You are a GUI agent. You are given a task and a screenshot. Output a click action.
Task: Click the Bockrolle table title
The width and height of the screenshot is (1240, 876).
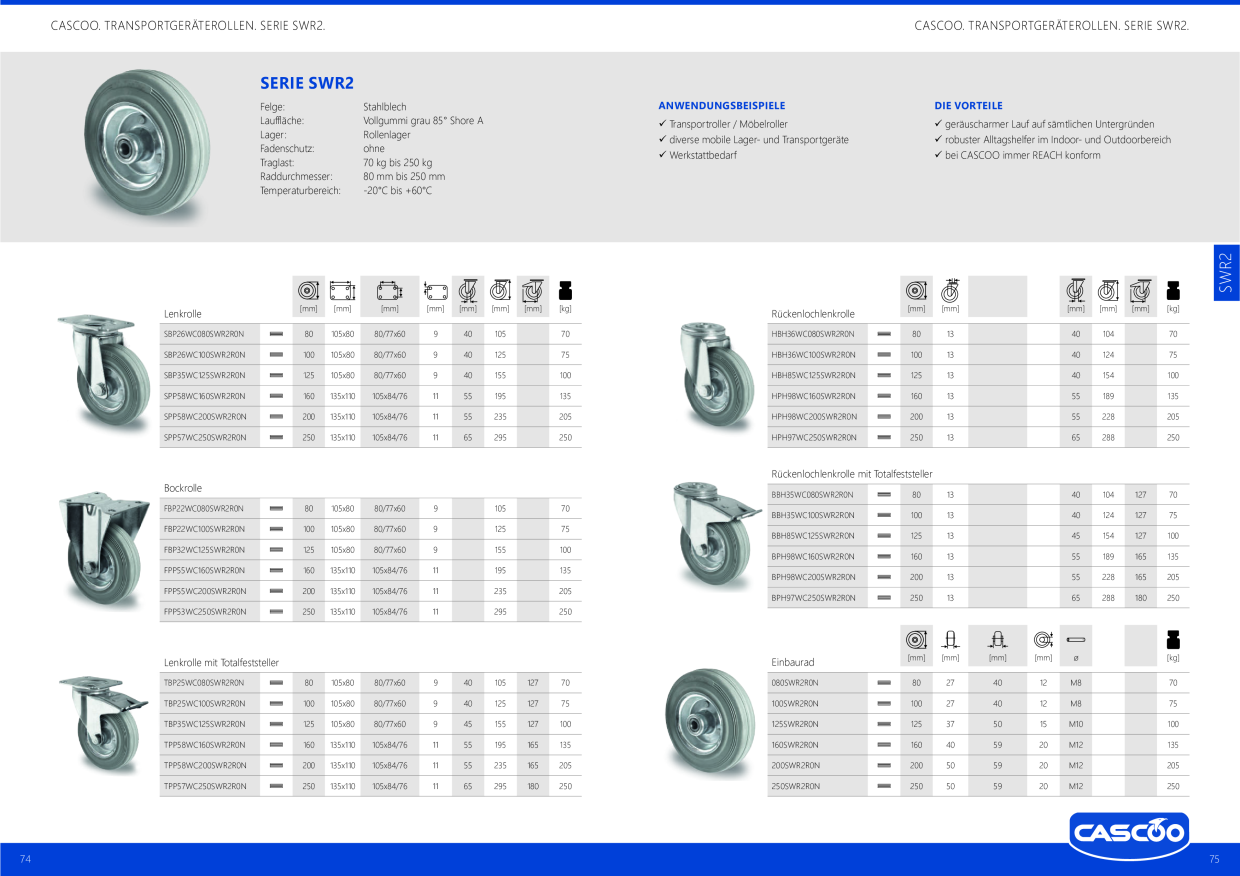tap(183, 488)
